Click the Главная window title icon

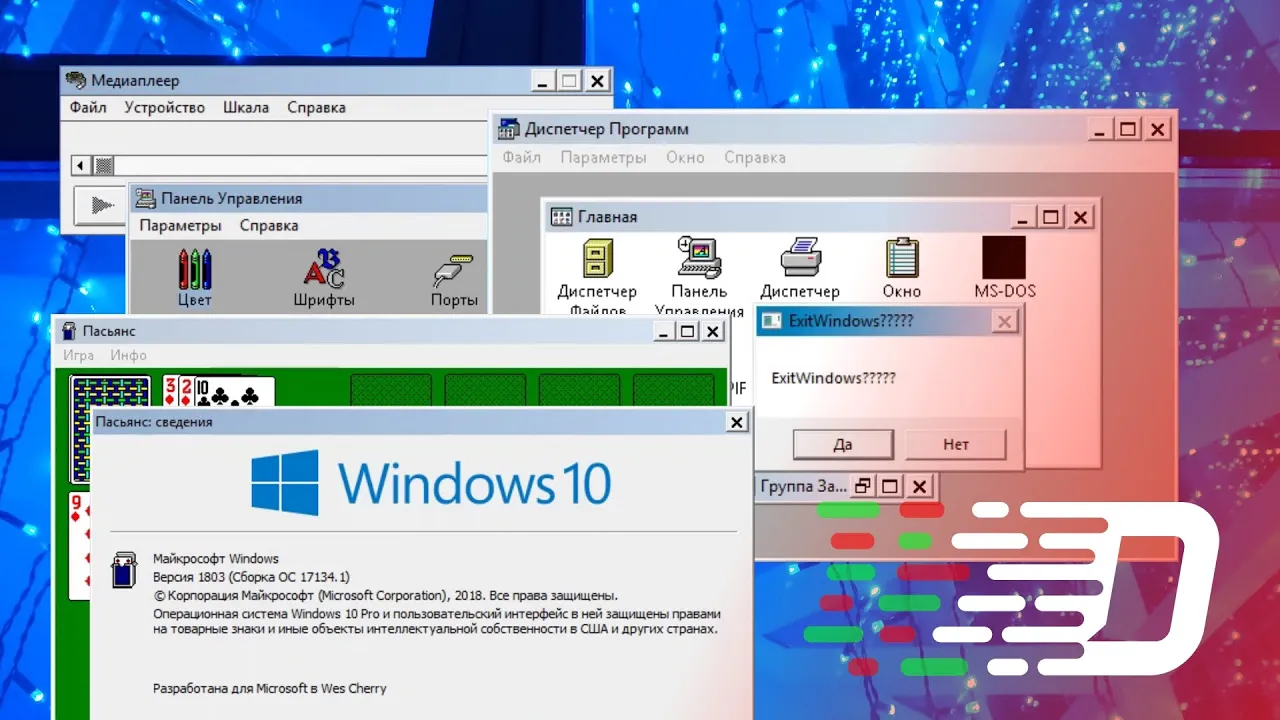click(x=562, y=217)
